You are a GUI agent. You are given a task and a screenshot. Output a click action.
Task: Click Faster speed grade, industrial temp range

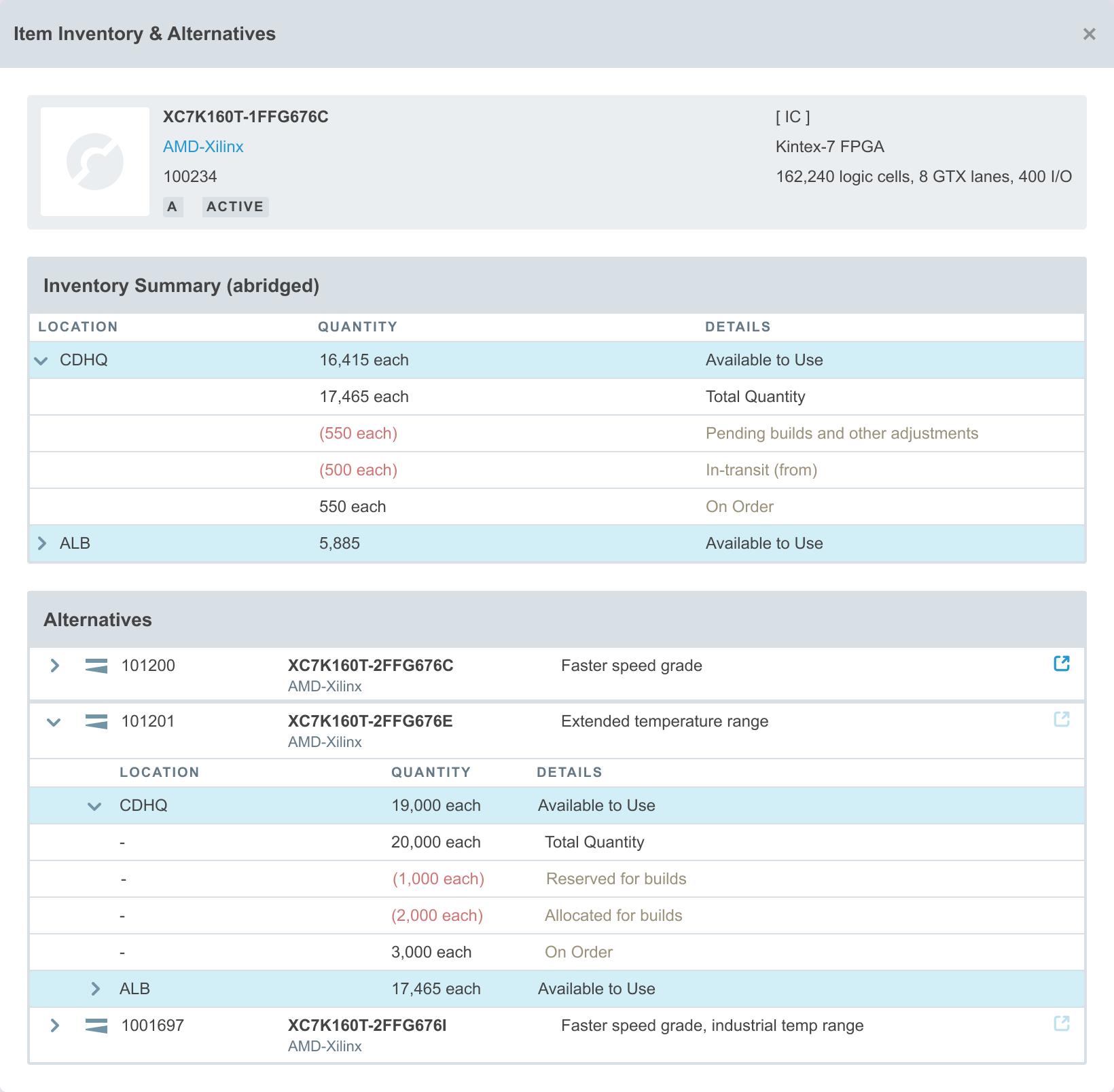pos(713,1025)
